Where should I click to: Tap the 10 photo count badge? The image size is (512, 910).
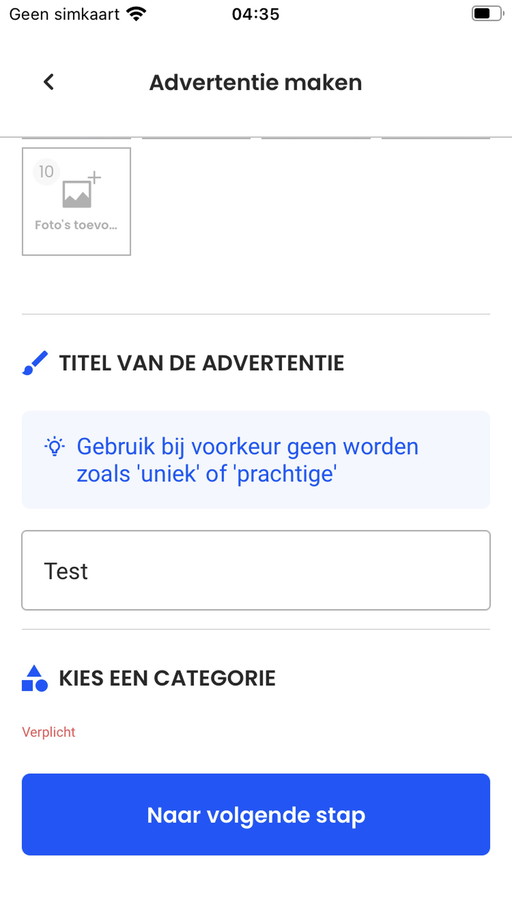tap(46, 172)
